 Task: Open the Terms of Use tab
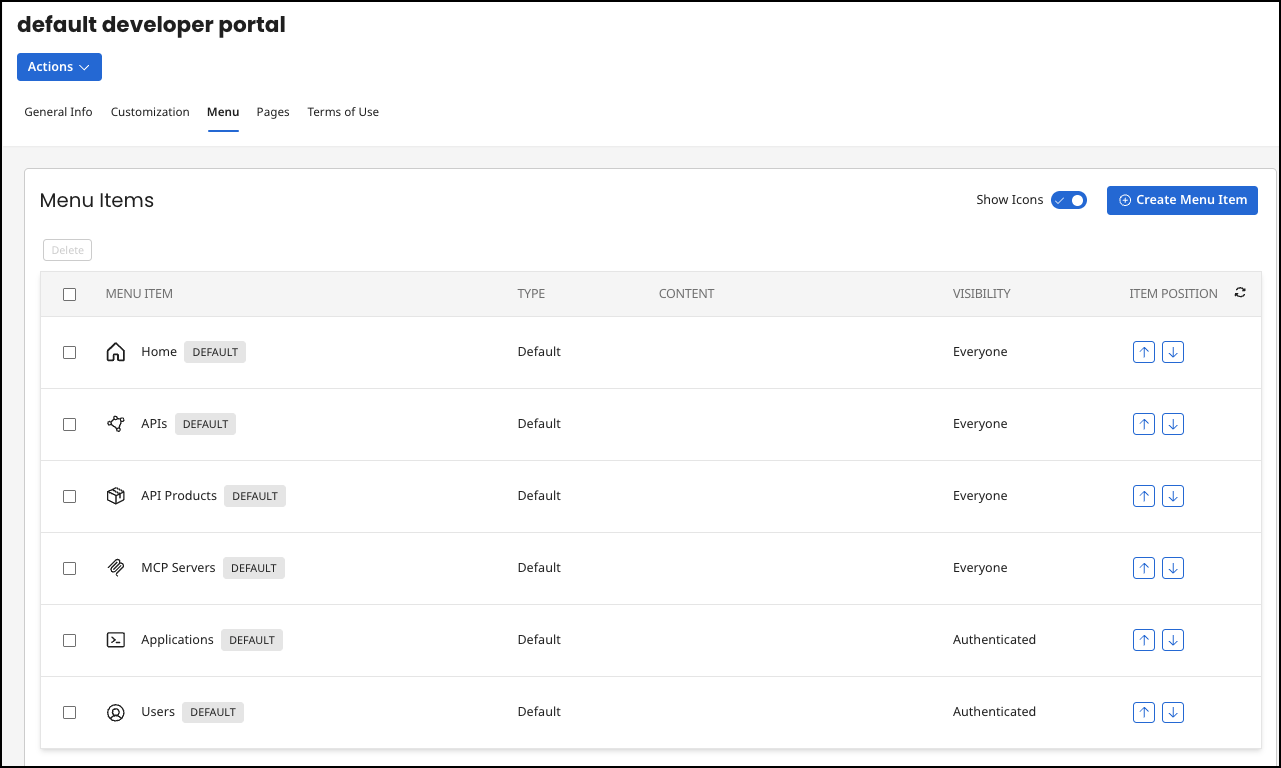pos(343,112)
